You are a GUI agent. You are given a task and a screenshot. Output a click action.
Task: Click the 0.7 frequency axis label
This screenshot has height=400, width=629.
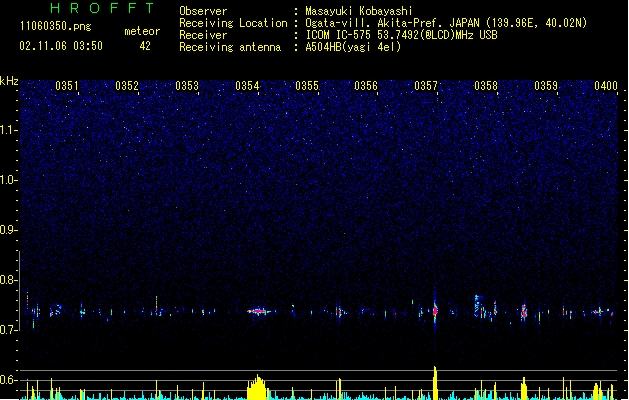[x=8, y=330]
